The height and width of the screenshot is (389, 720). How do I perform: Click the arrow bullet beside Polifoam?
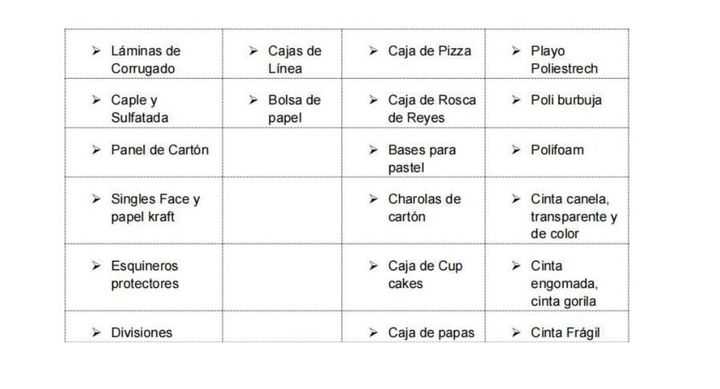[x=516, y=150]
